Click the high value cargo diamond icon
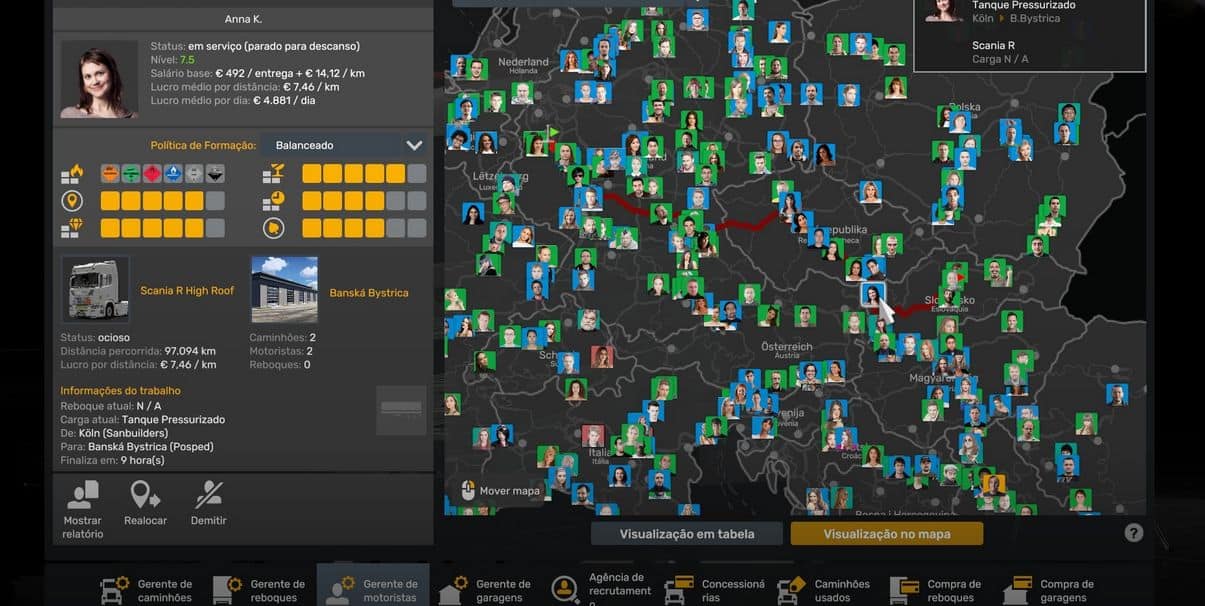The height and width of the screenshot is (606, 1205). [x=72, y=228]
